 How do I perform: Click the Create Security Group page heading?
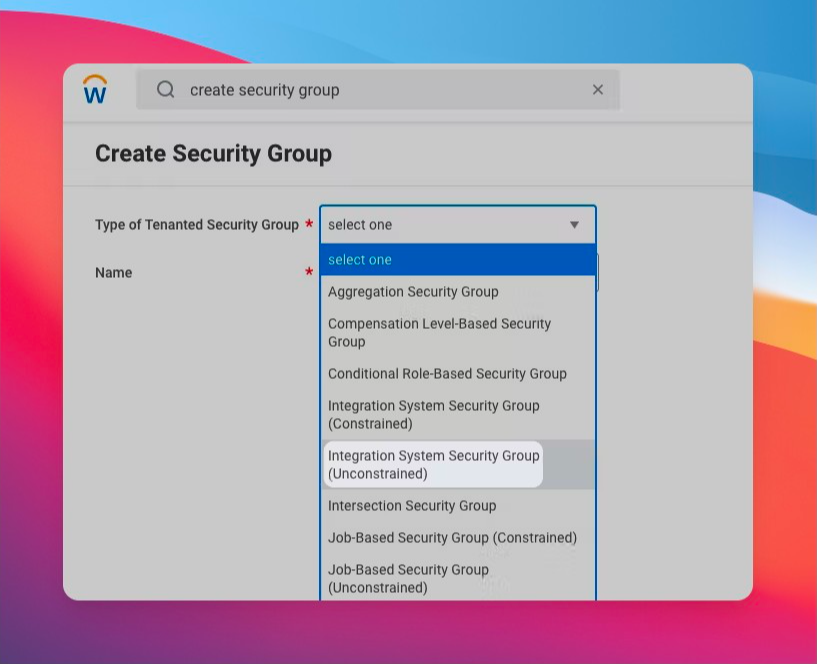(213, 154)
